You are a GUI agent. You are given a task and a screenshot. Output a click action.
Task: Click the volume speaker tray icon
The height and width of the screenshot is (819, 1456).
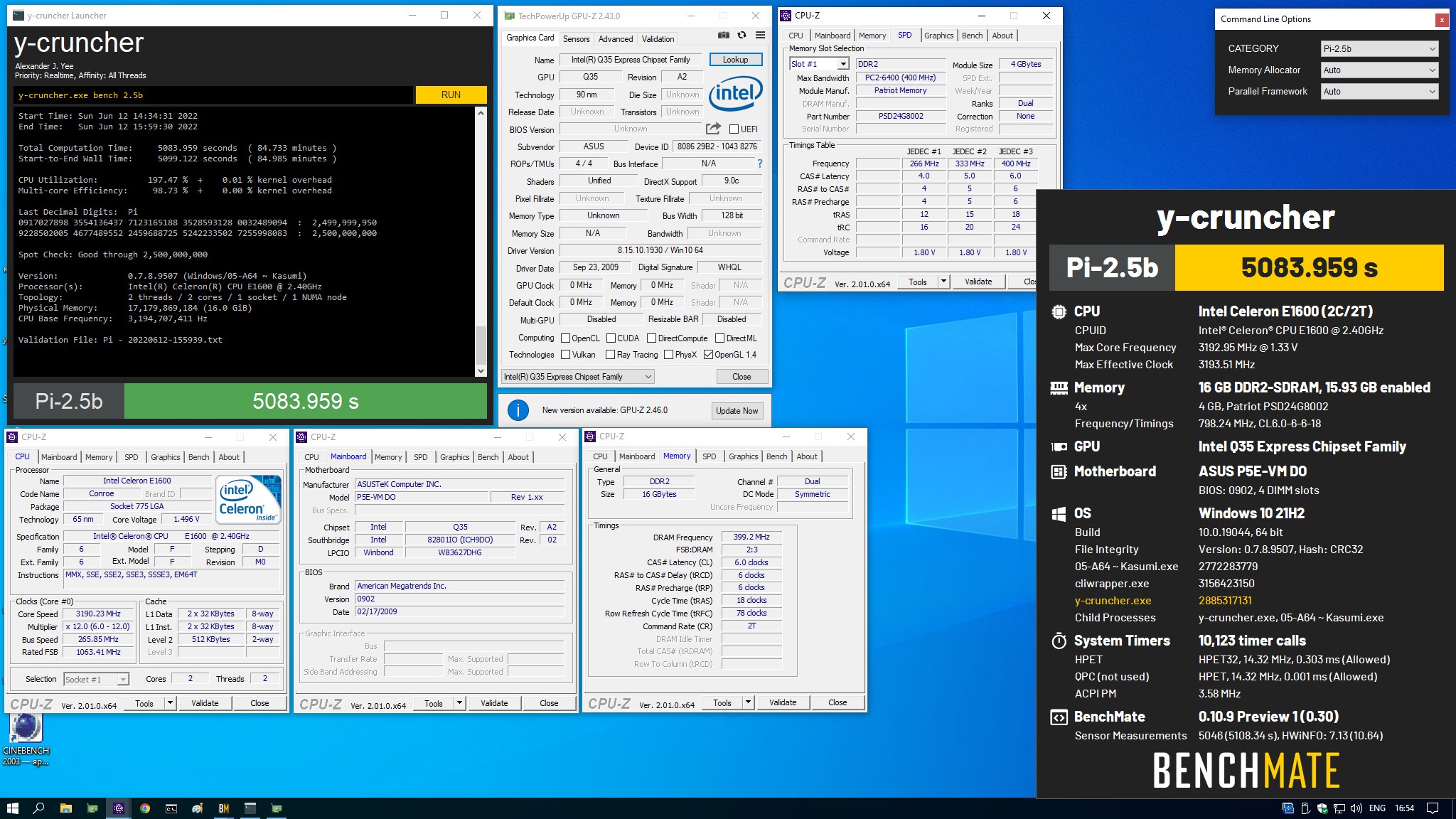point(1356,808)
